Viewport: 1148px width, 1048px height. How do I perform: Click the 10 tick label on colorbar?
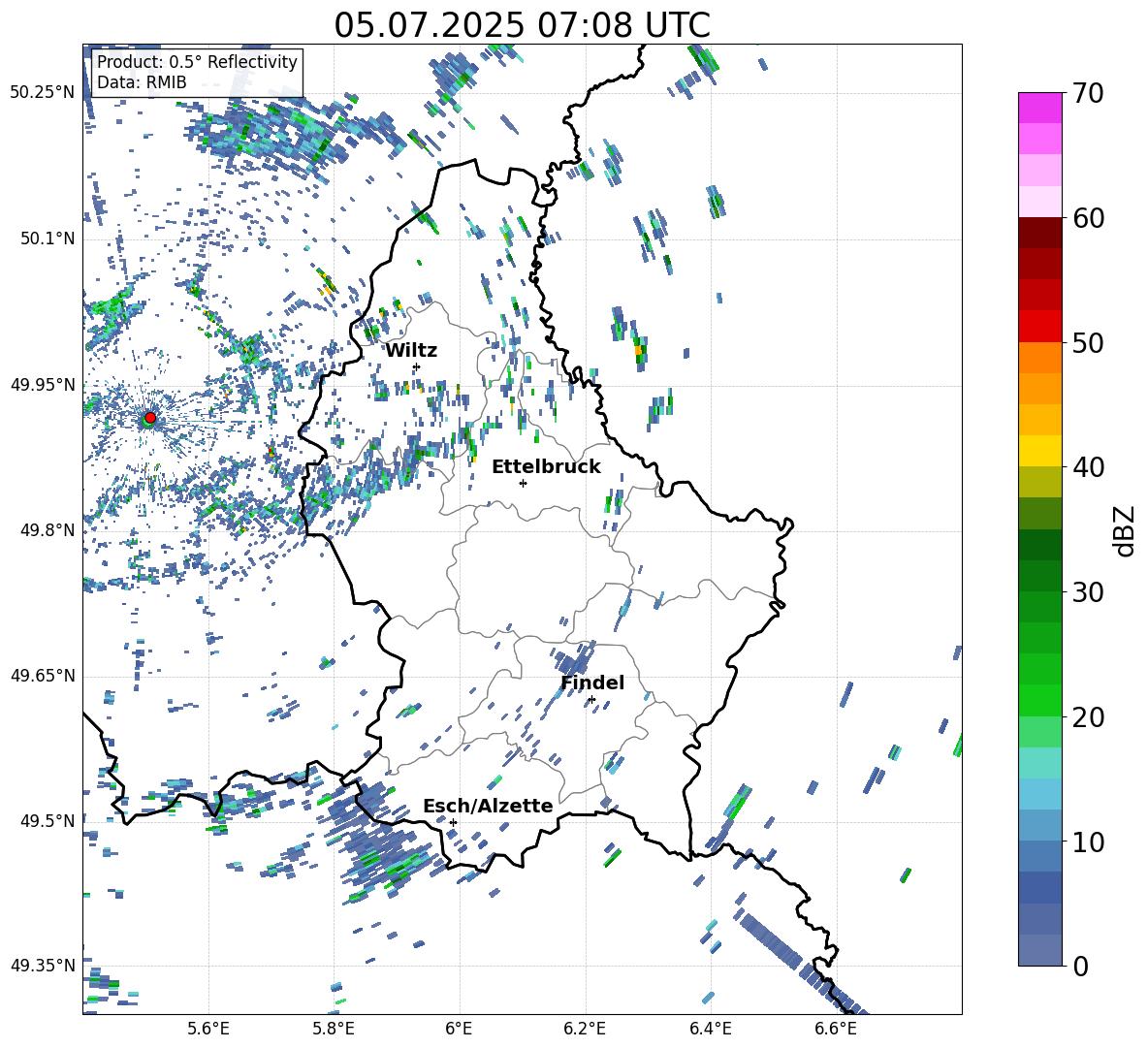click(1087, 842)
